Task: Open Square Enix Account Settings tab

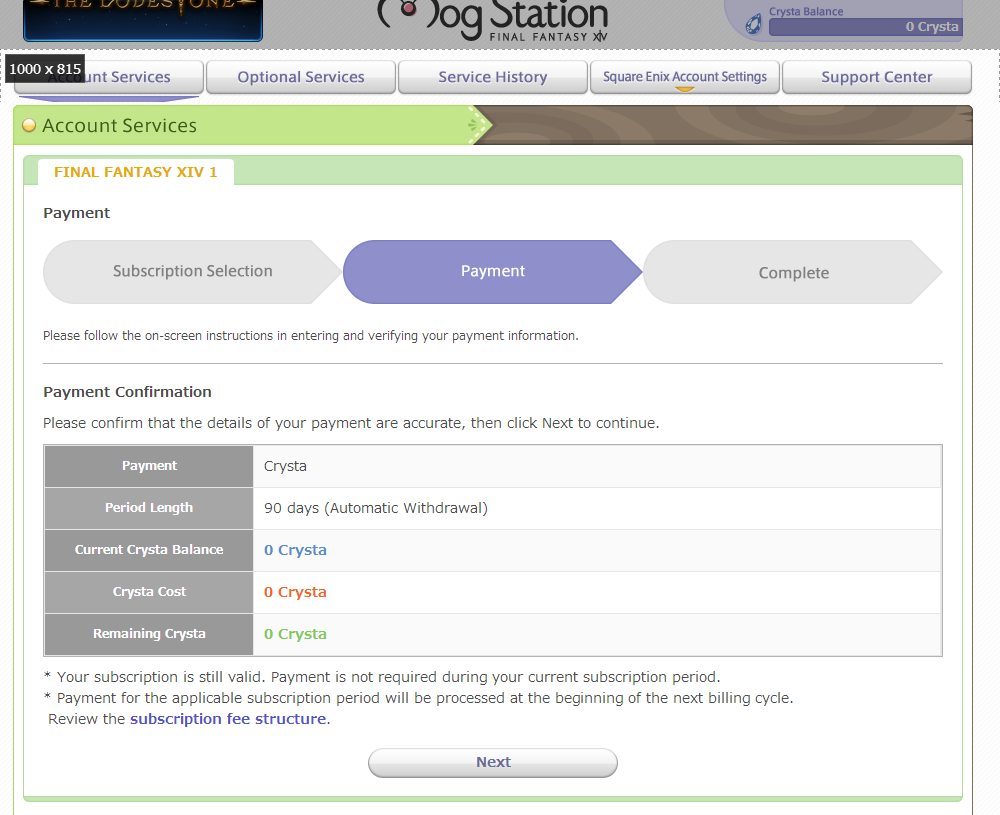Action: coord(685,77)
